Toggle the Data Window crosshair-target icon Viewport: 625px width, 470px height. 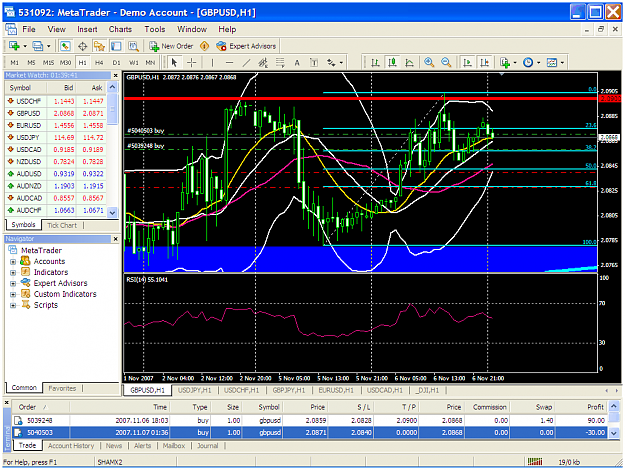(83, 46)
